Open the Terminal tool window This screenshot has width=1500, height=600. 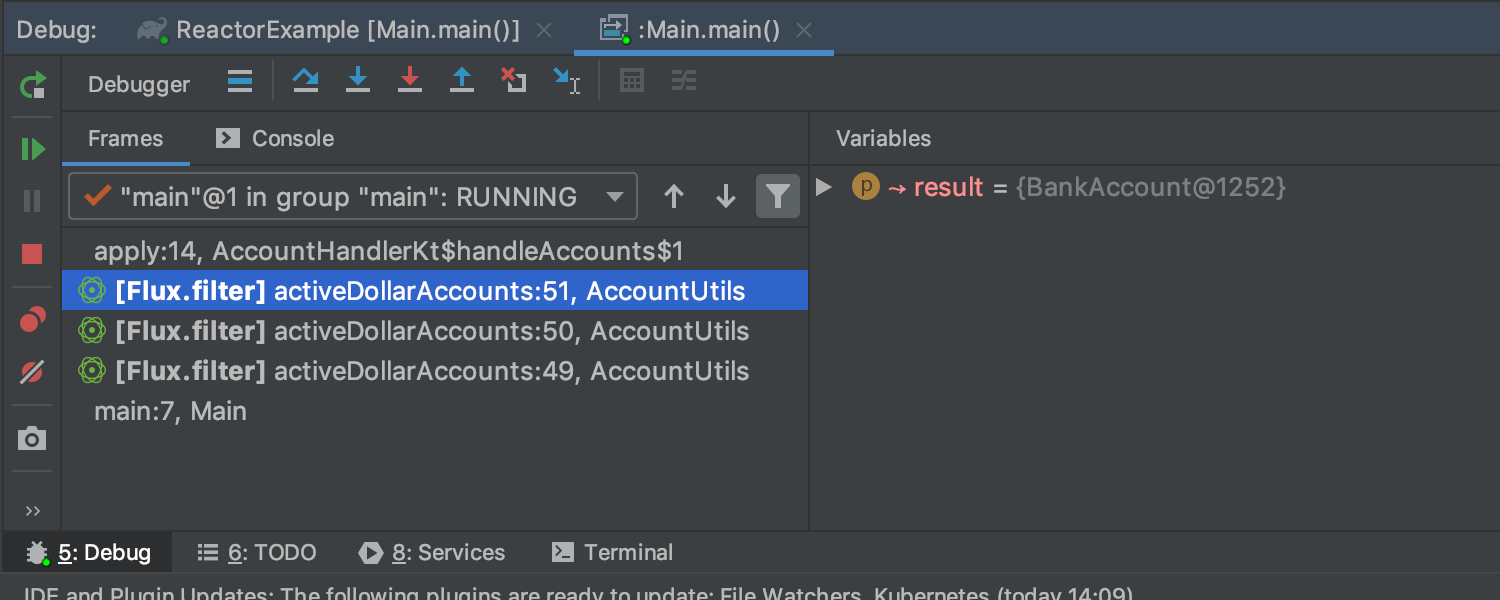tap(612, 552)
